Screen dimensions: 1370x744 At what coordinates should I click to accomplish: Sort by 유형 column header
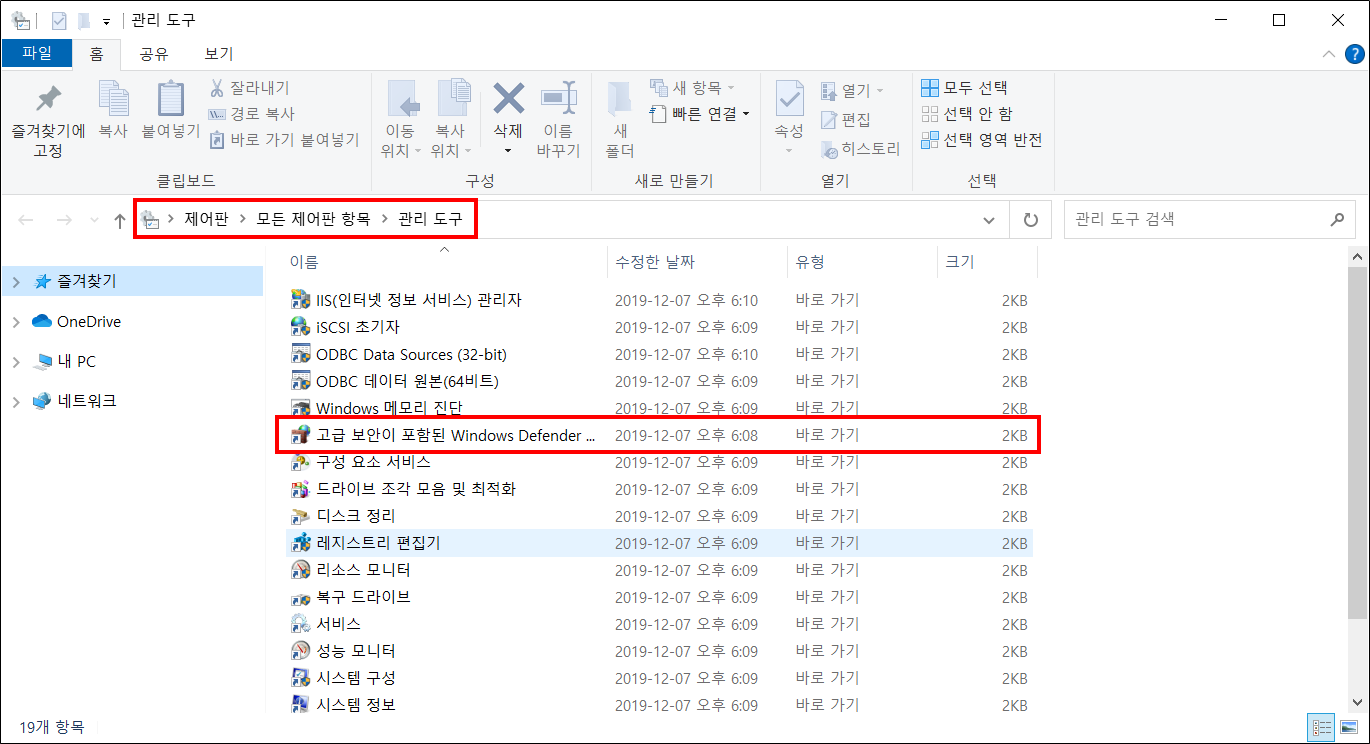click(862, 262)
